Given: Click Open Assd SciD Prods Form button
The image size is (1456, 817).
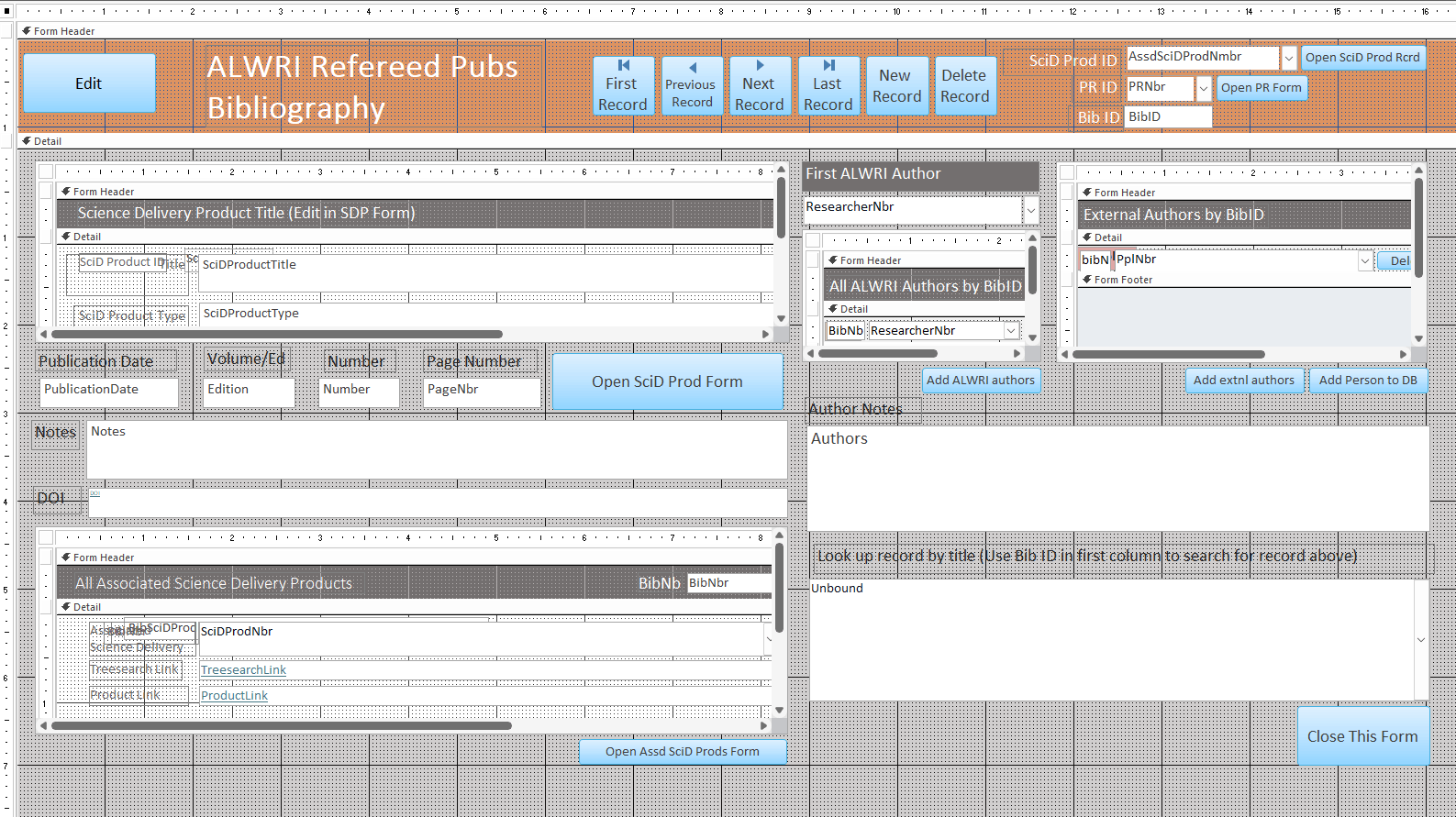Looking at the screenshot, I should pos(683,752).
